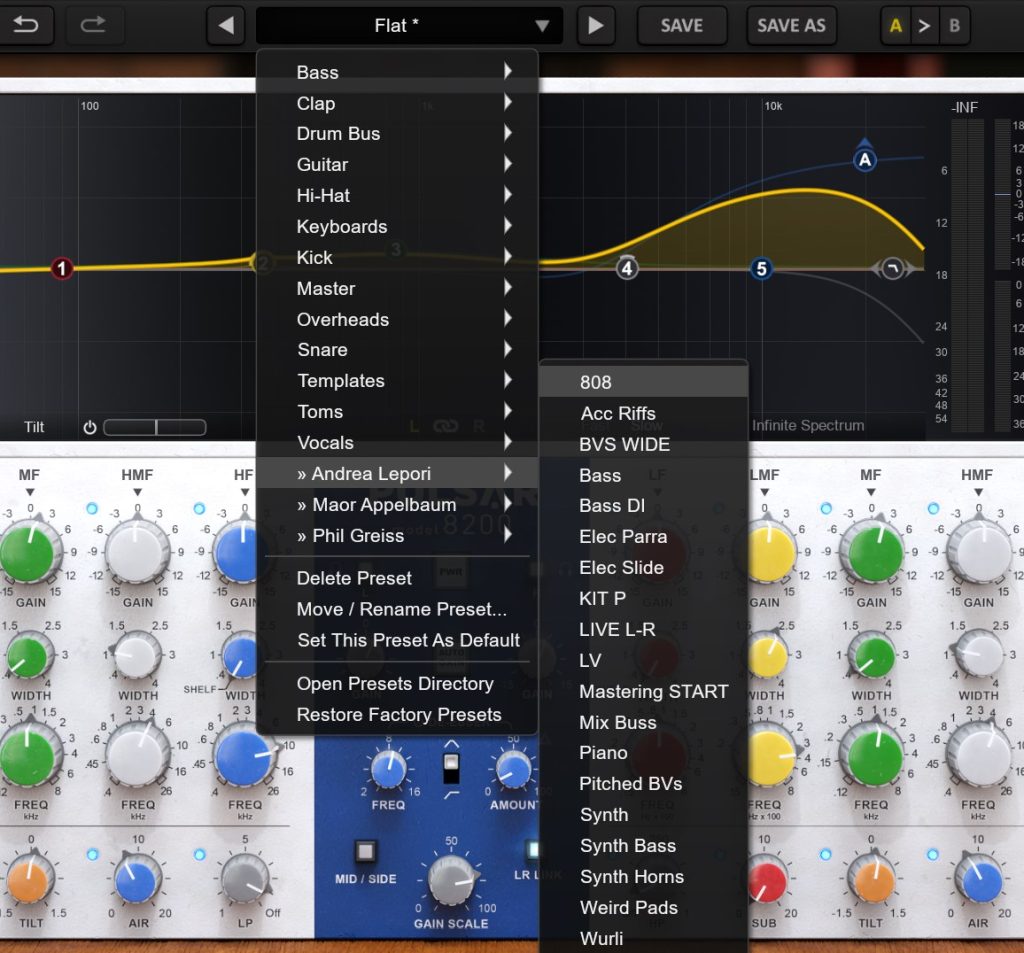Select EQ band node 4 on graph
Image resolution: width=1024 pixels, height=953 pixels.
coord(627,268)
